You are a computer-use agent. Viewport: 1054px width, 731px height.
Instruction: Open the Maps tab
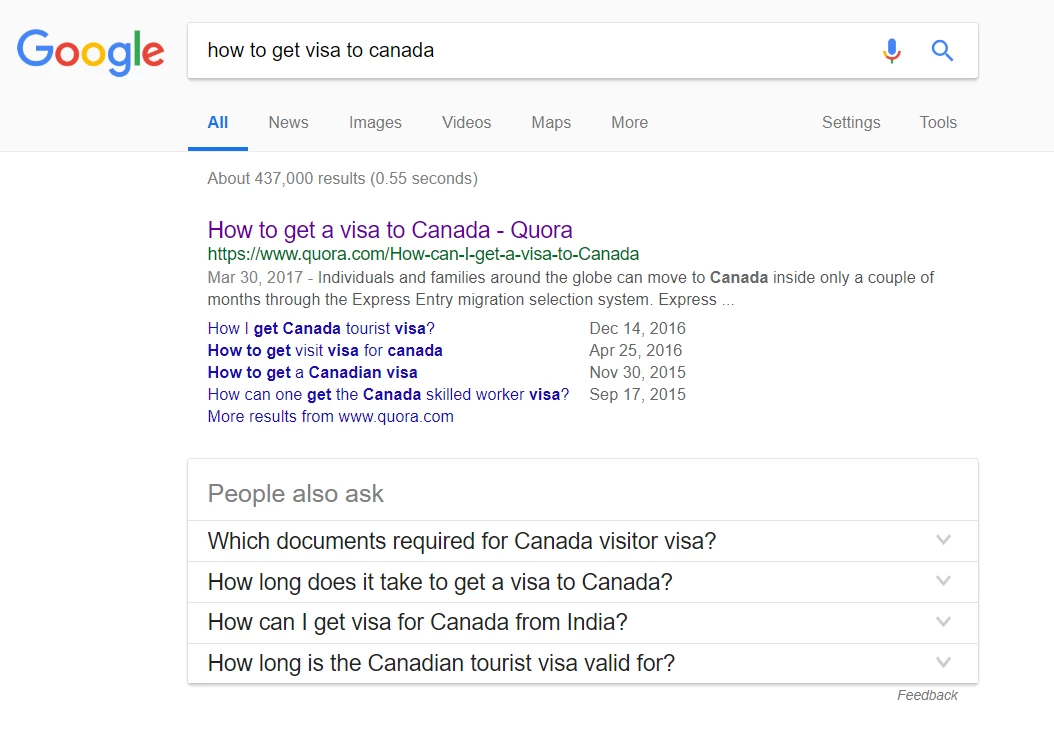click(x=551, y=122)
